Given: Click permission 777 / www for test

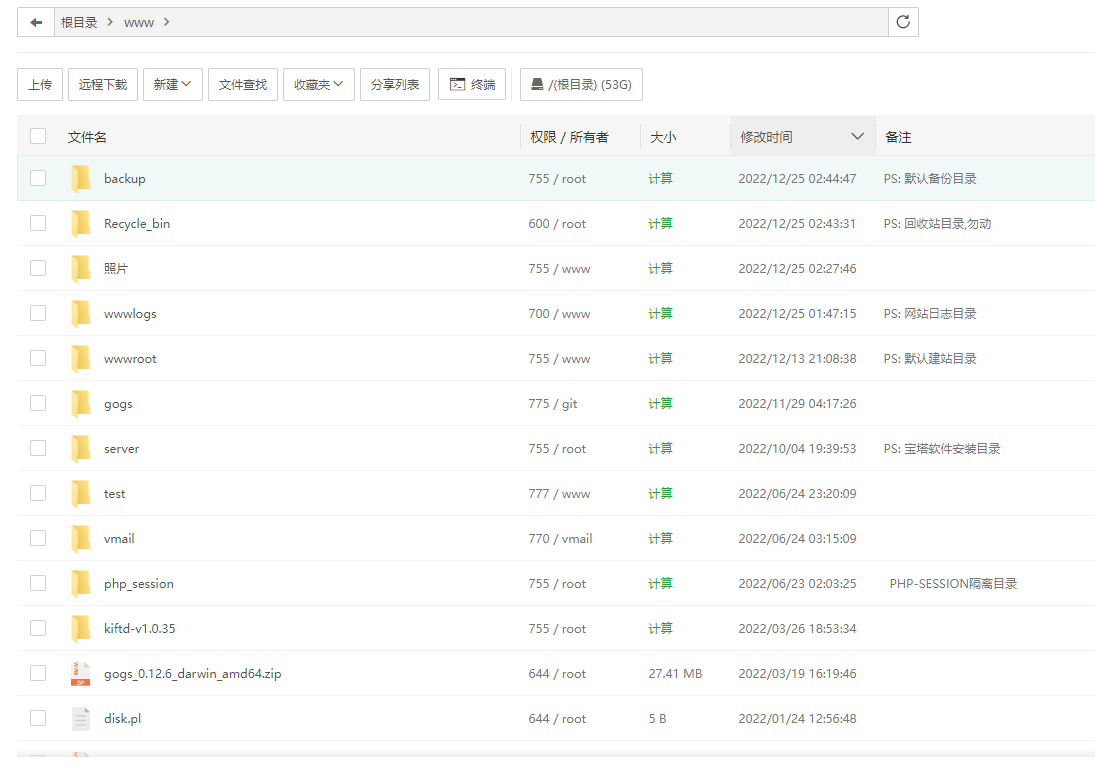Looking at the screenshot, I should tap(559, 494).
